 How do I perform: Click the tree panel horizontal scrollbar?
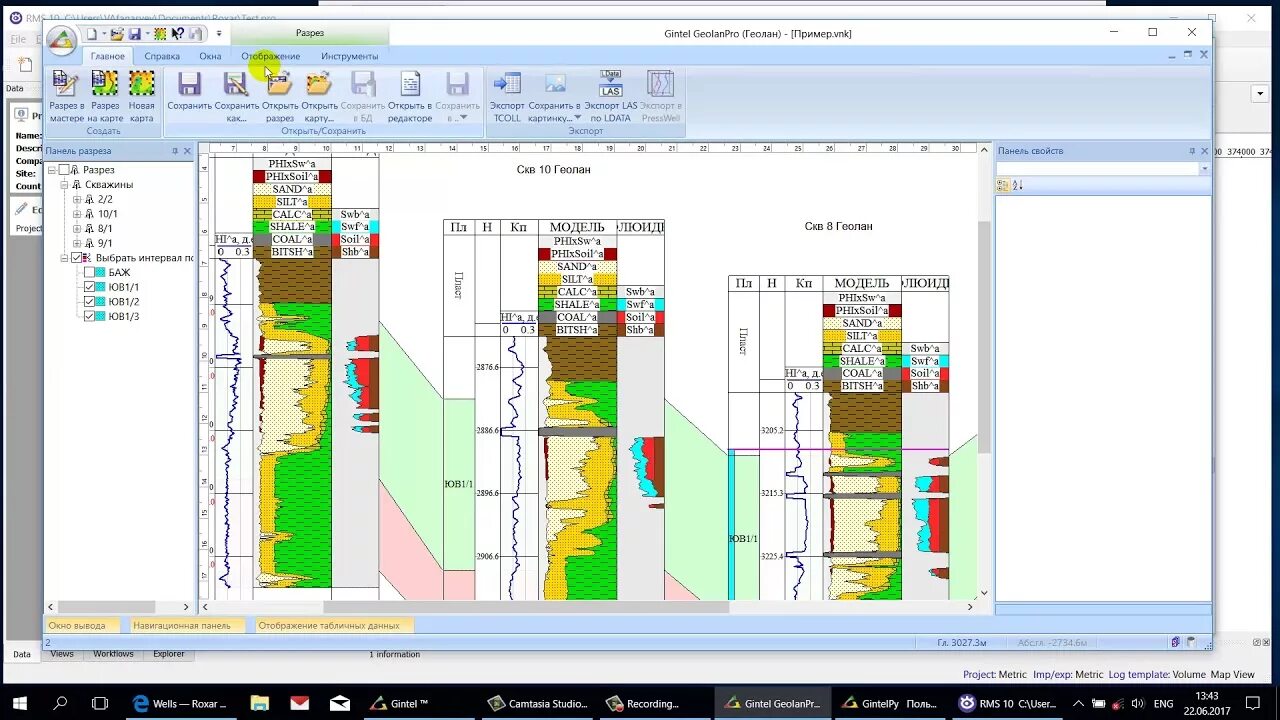tap(106, 607)
